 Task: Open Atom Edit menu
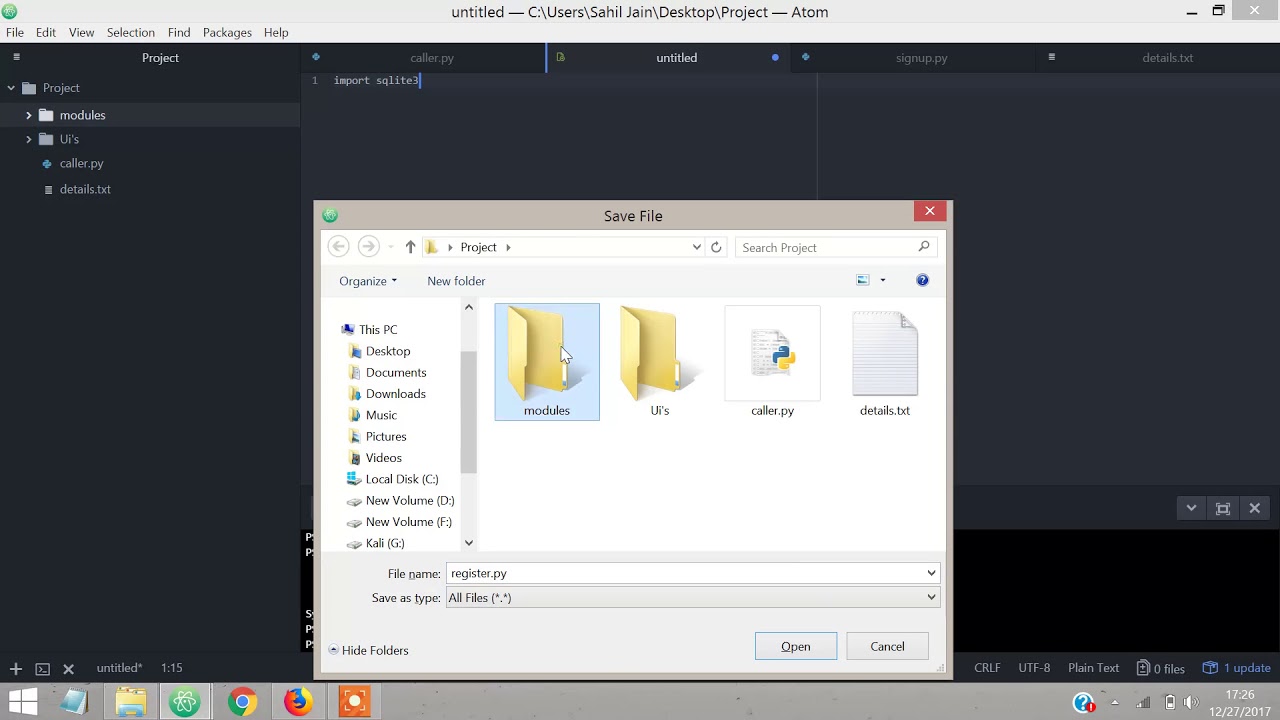pos(46,32)
